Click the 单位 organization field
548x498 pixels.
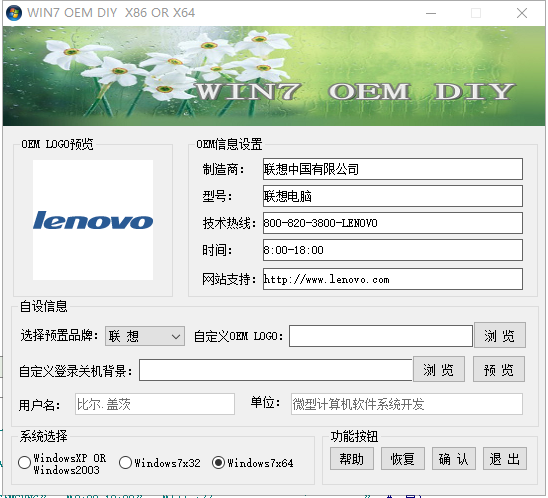click(407, 404)
